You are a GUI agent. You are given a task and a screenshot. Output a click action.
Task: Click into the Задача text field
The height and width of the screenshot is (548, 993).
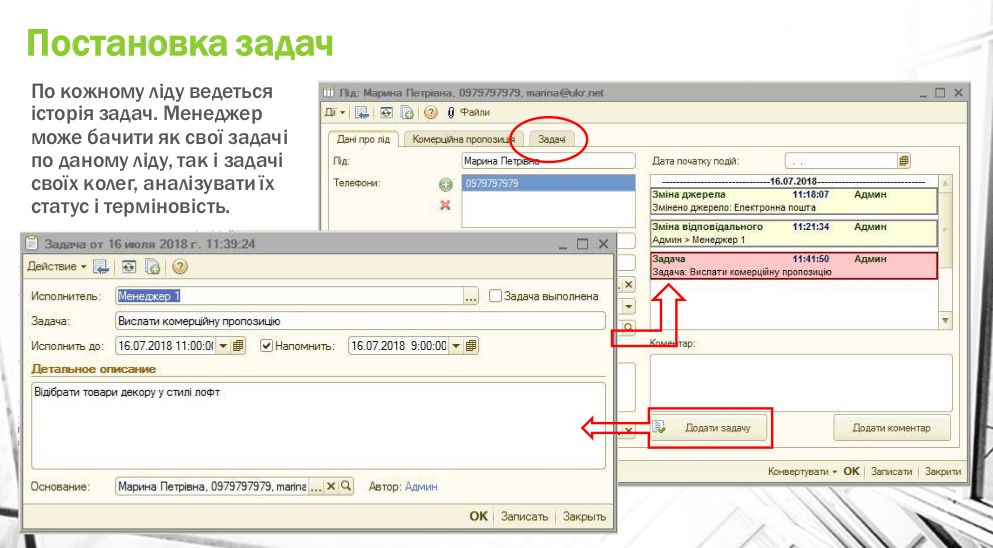click(360, 321)
